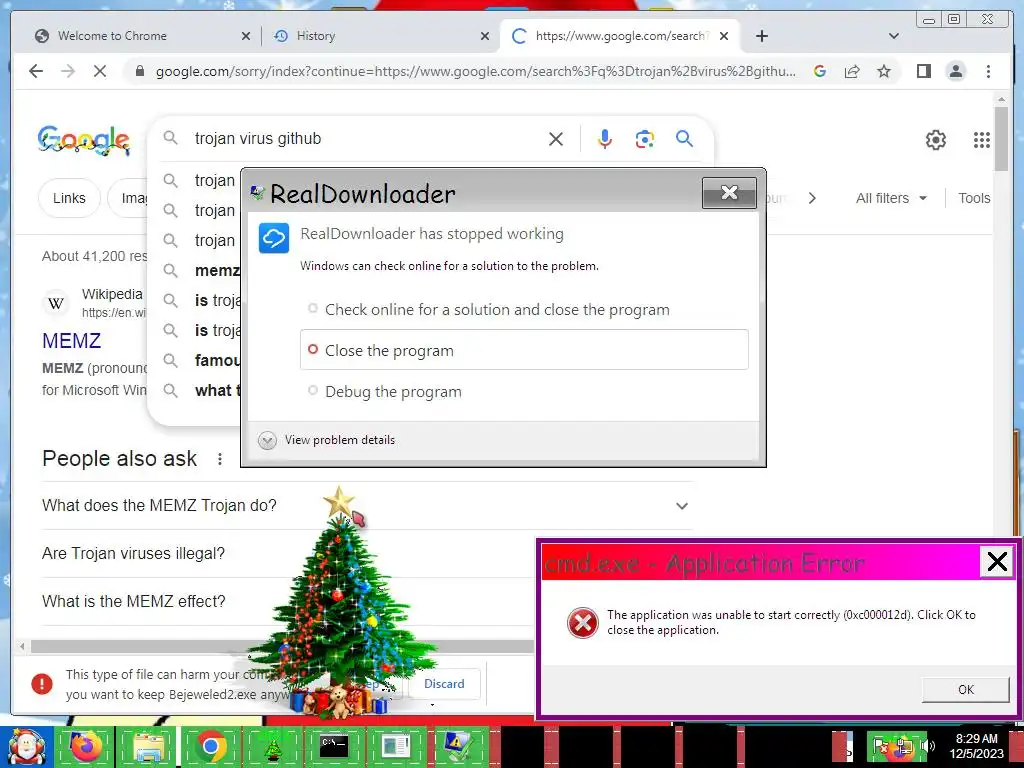Discard the Bejeweled2.exe download

(x=444, y=684)
